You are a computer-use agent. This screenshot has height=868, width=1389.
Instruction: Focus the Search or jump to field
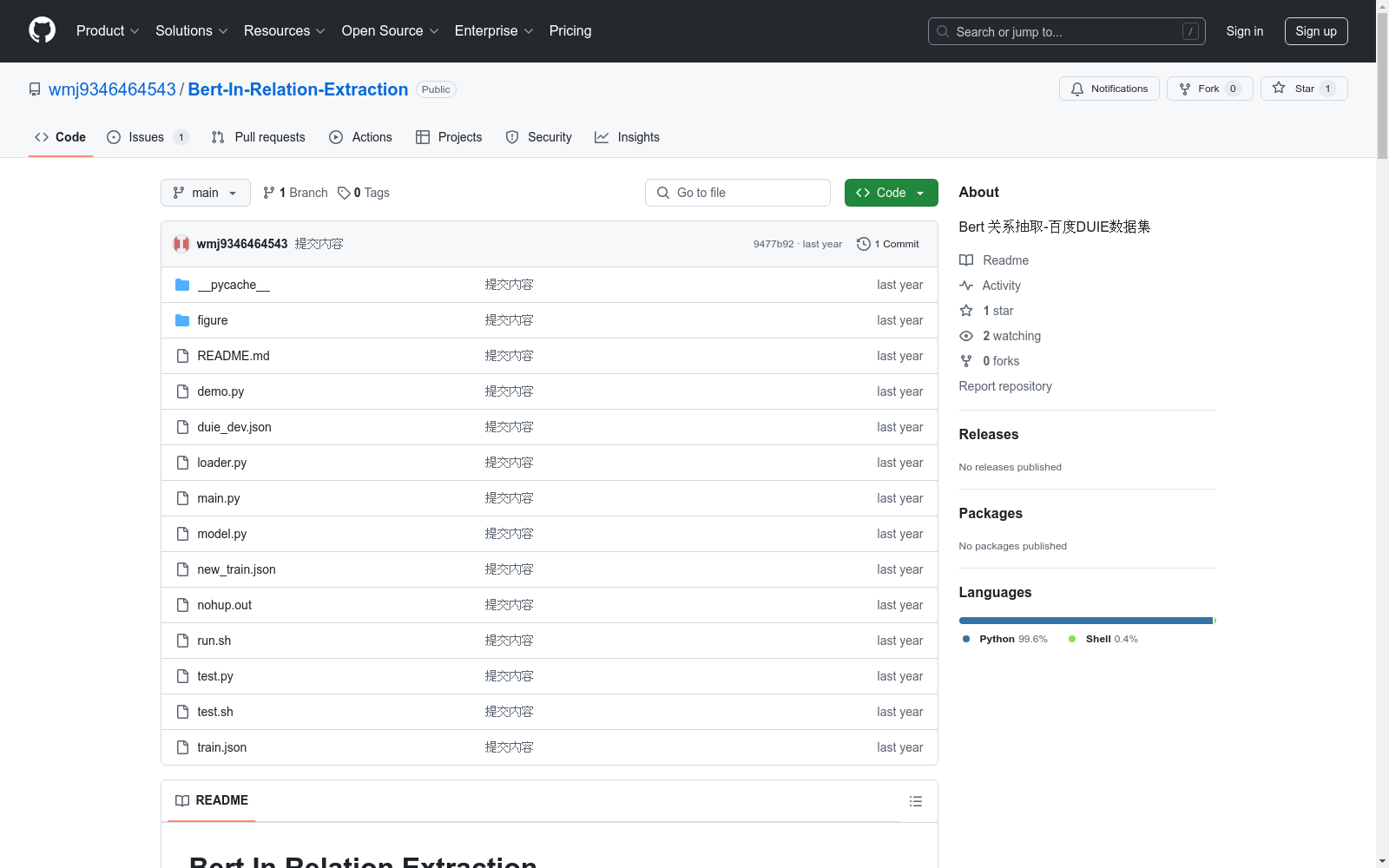click(1066, 31)
